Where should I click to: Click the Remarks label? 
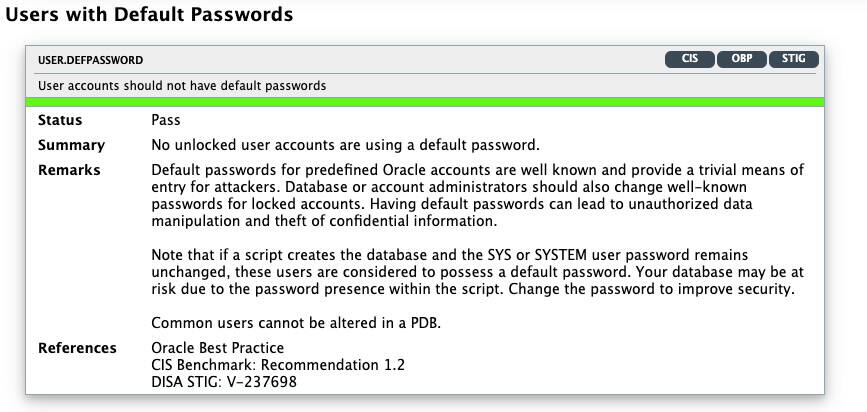69,170
